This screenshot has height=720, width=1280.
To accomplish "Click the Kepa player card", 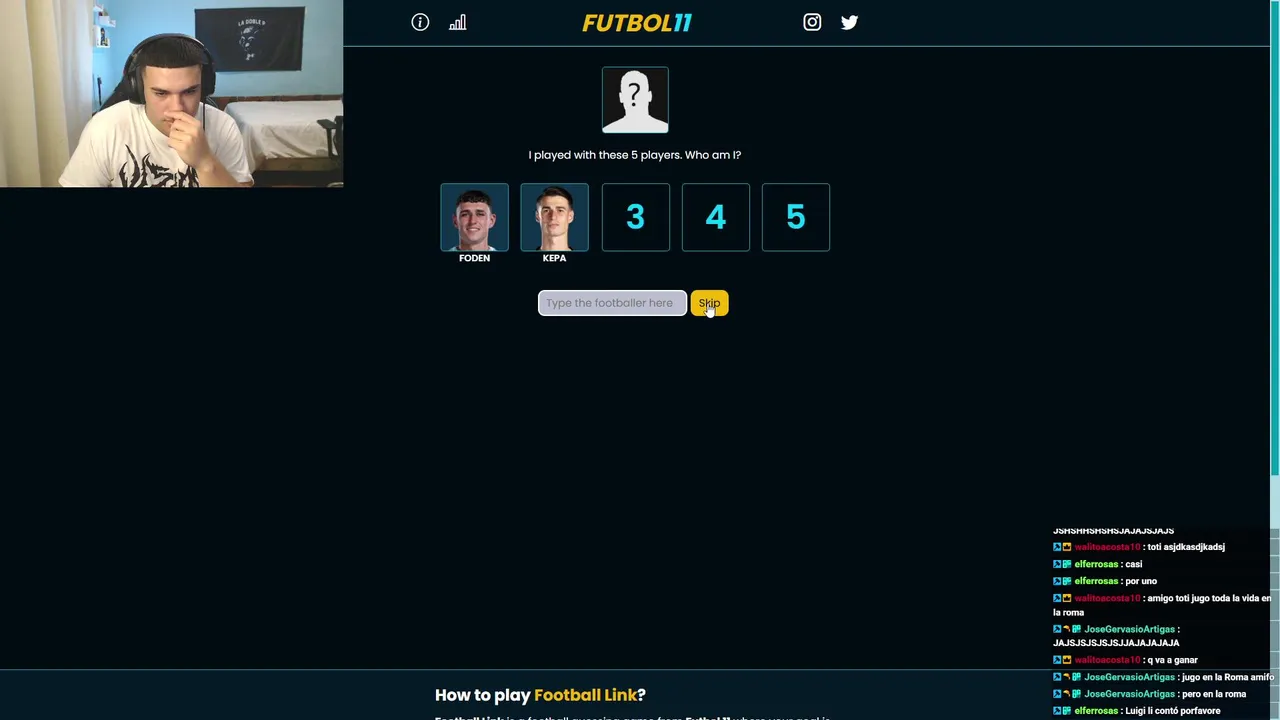I will pos(554,217).
